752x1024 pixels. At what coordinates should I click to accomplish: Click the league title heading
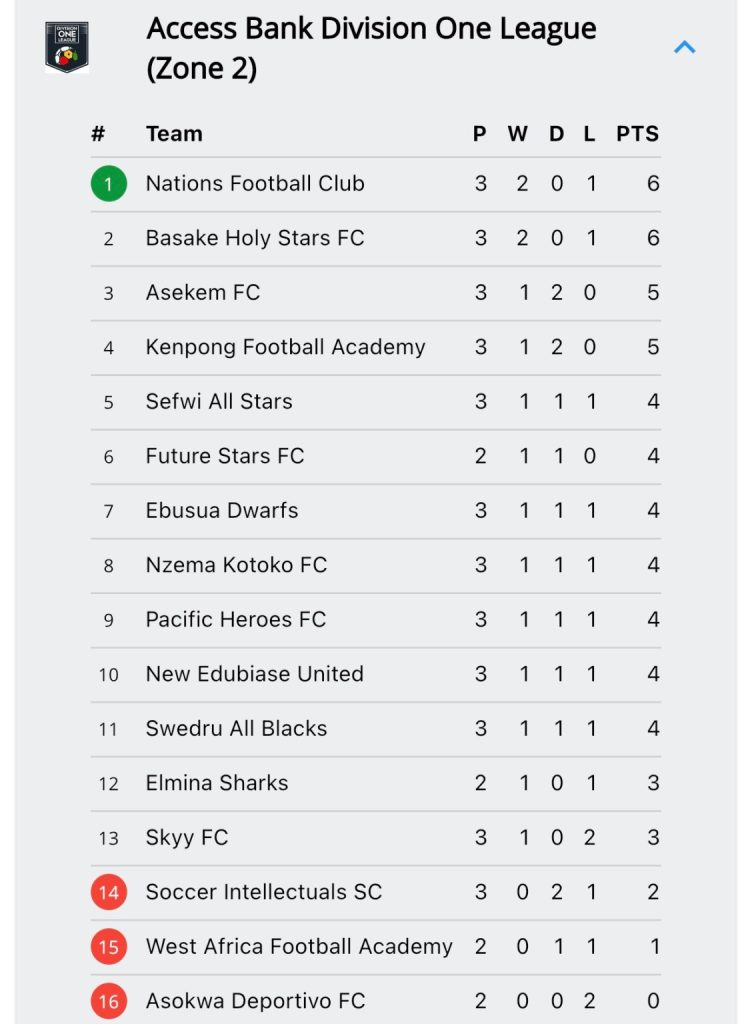pos(371,48)
